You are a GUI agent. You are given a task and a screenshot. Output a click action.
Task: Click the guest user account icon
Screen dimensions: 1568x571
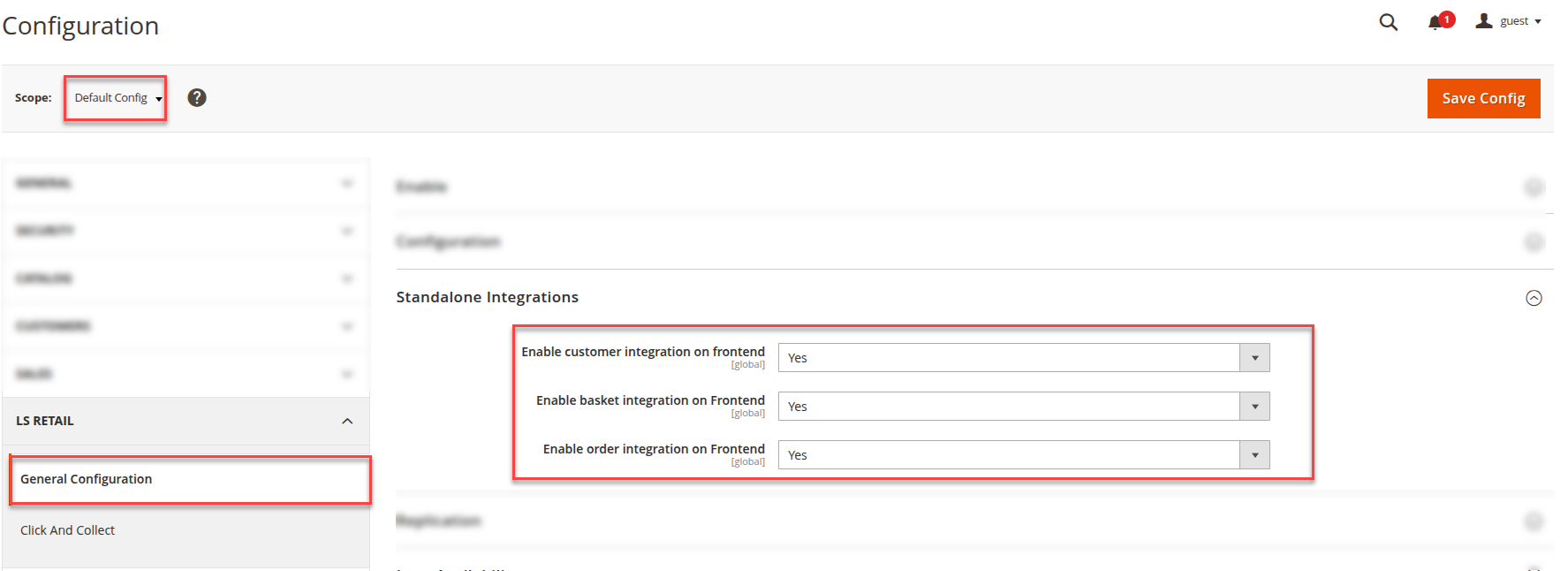click(x=1484, y=21)
